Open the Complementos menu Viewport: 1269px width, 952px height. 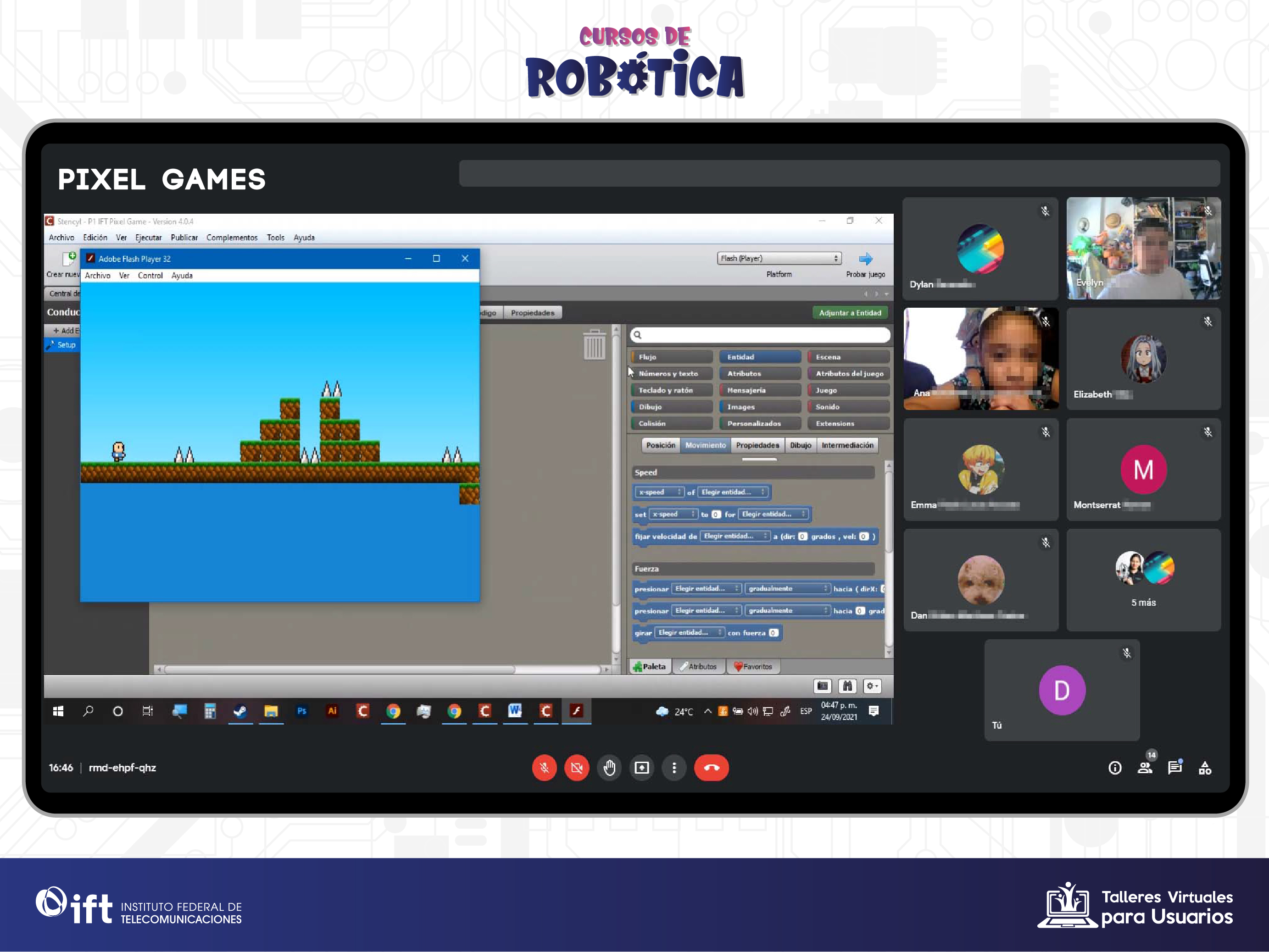(x=232, y=238)
